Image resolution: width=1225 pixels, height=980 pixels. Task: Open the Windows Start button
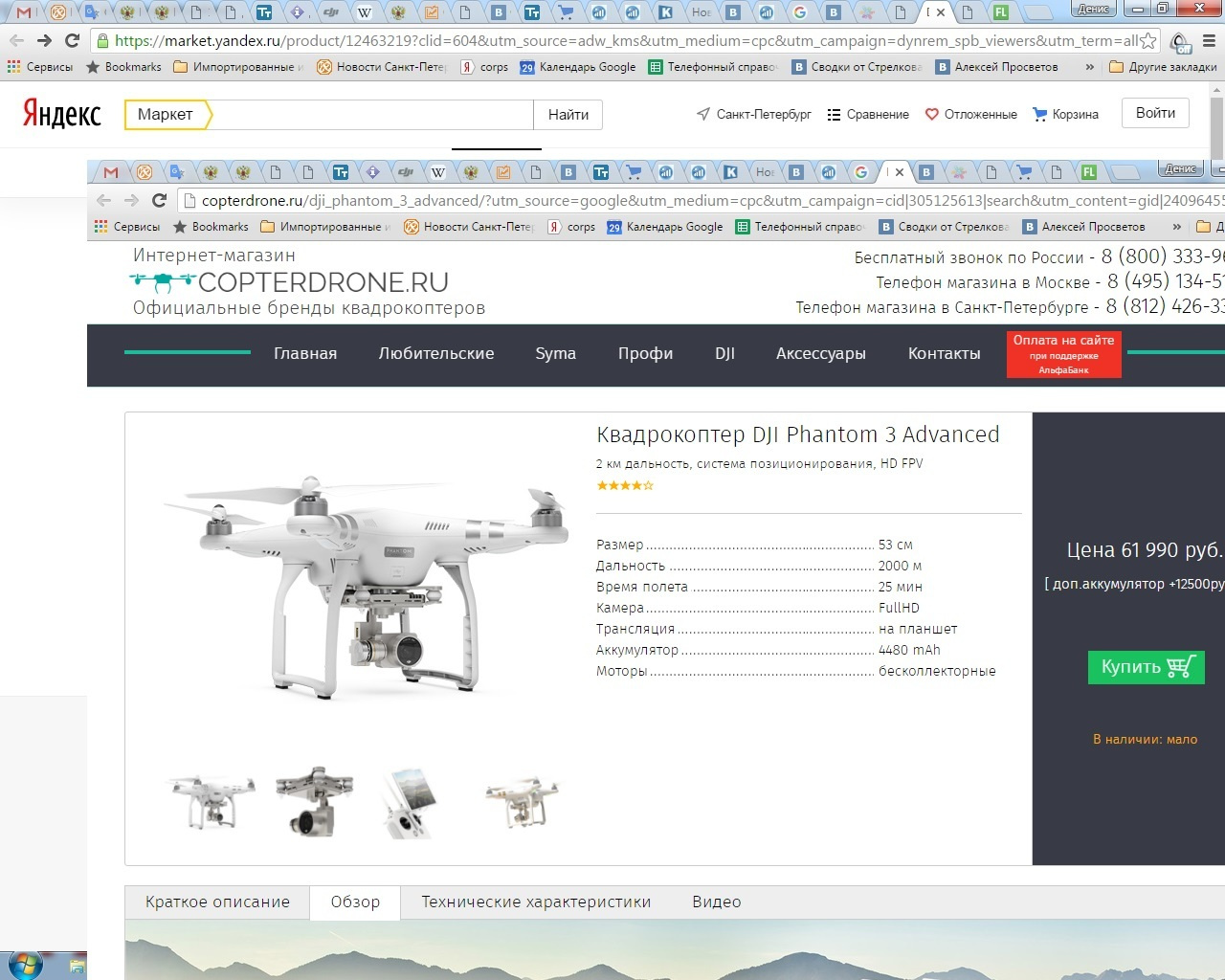[x=24, y=965]
